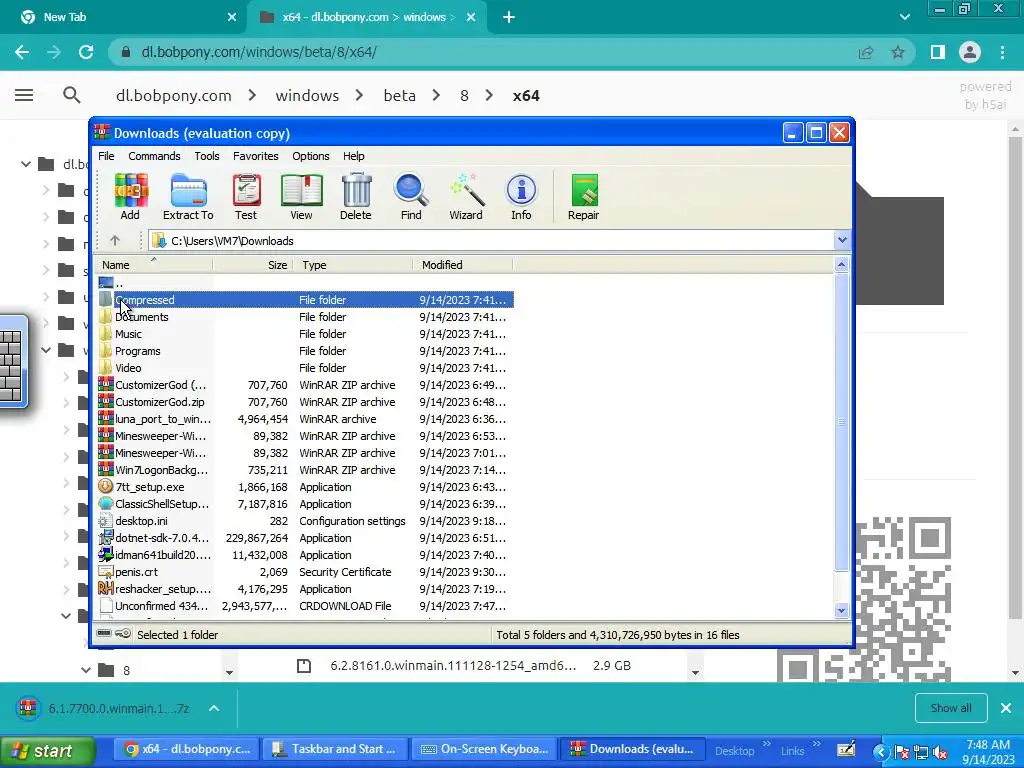Image resolution: width=1024 pixels, height=768 pixels.
Task: Click the View book icon
Action: [301, 197]
